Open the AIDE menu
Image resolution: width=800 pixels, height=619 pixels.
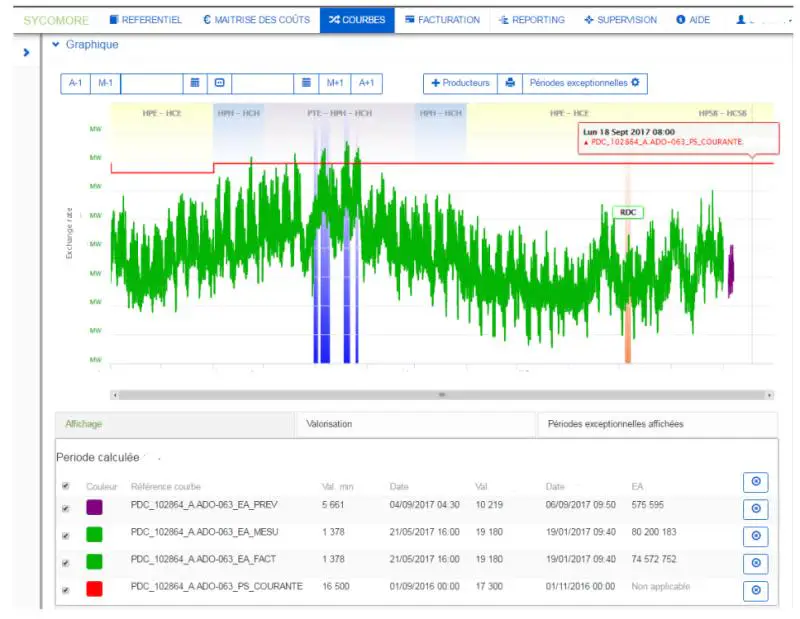pyautogui.click(x=693, y=20)
